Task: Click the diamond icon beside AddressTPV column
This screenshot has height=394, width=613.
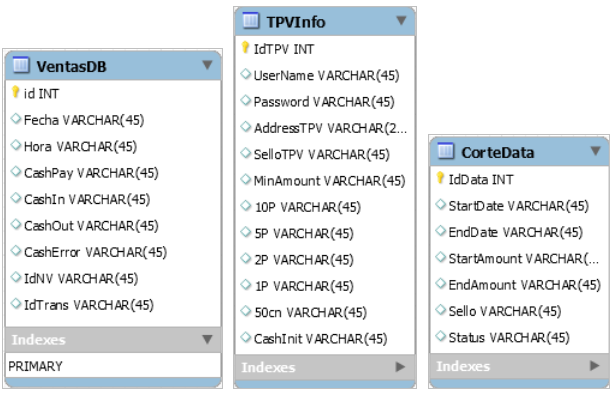Action: click(246, 127)
